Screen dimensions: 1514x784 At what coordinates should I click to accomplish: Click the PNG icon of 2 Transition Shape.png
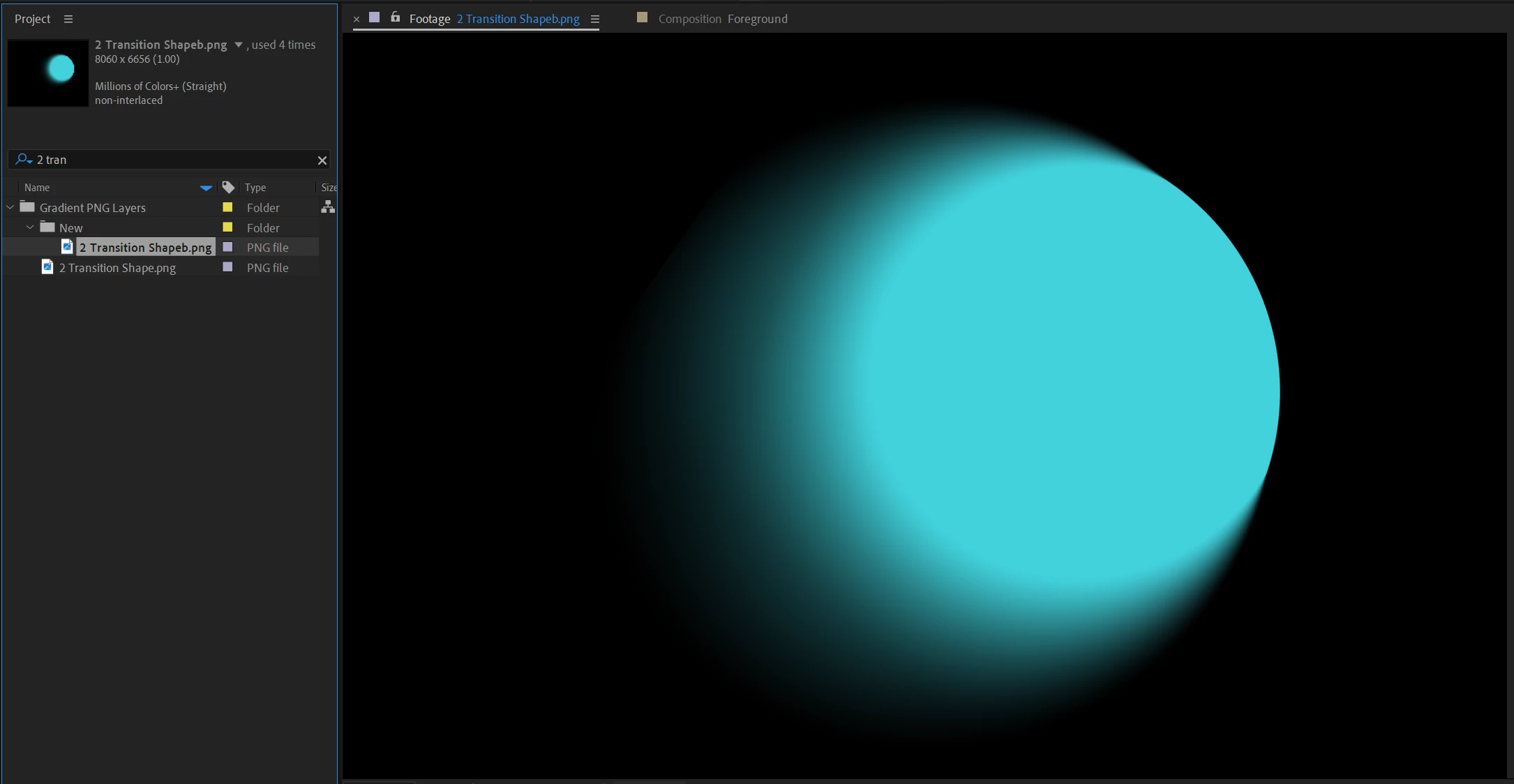click(x=47, y=267)
